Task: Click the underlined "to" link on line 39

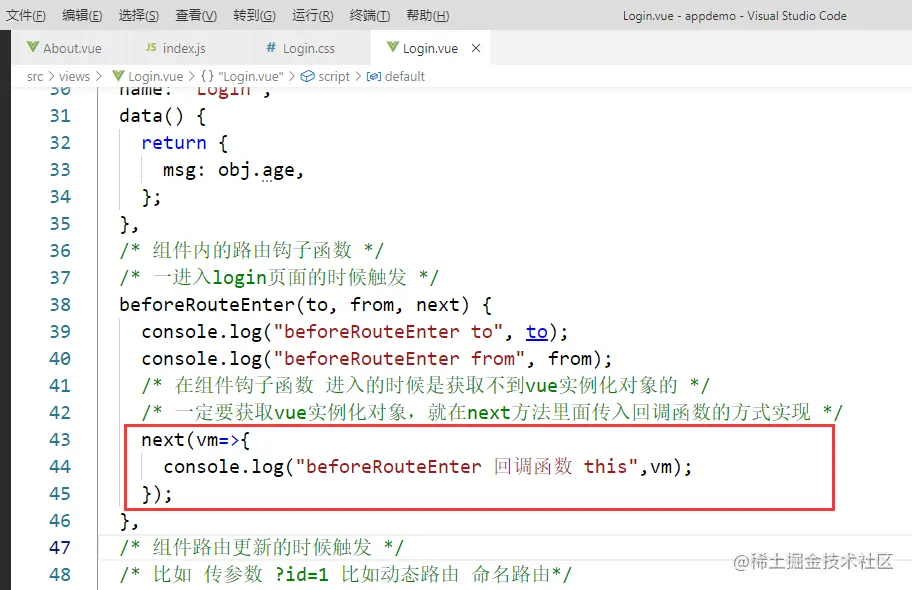Action: pyautogui.click(x=537, y=331)
